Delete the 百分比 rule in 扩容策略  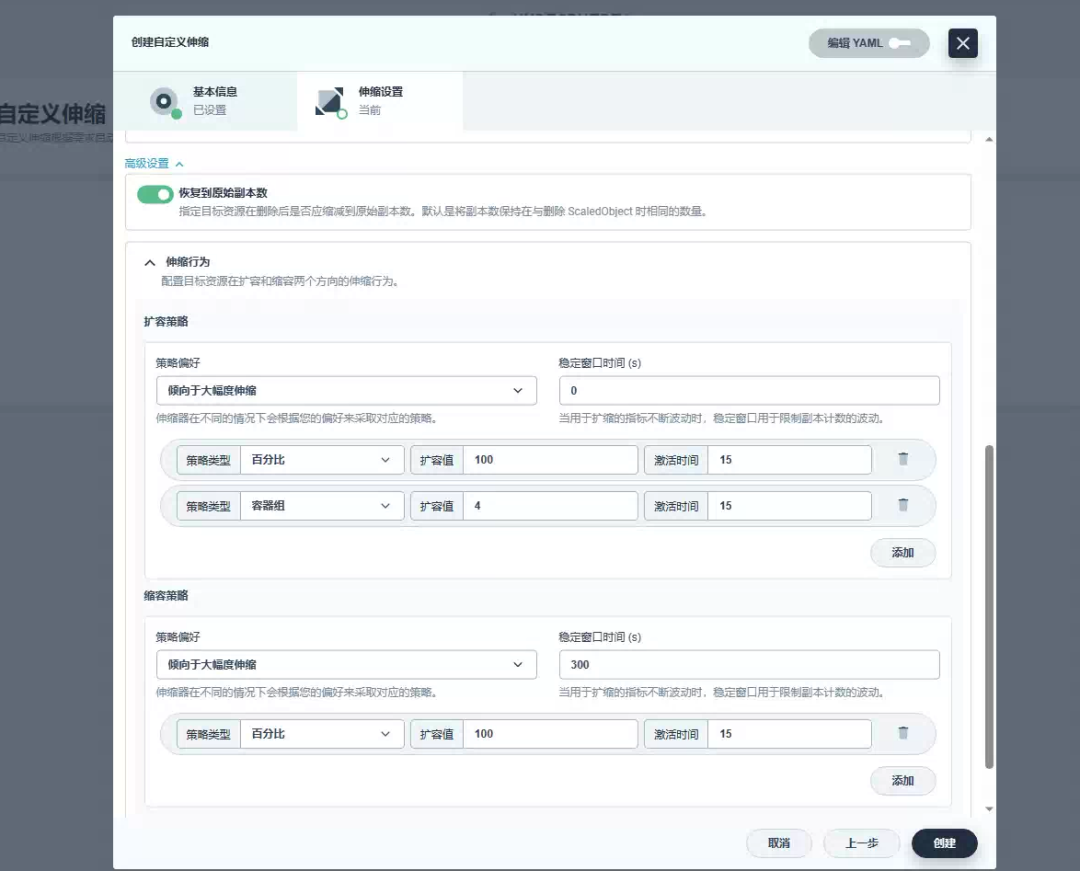[903, 459]
